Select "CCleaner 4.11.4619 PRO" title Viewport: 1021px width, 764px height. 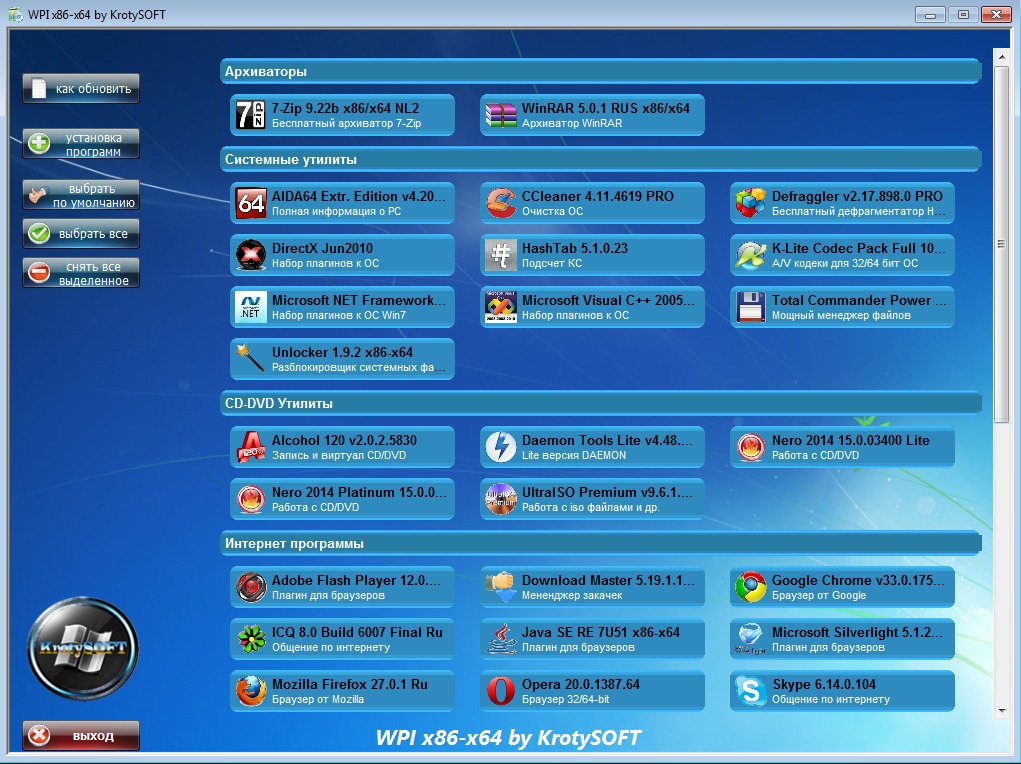click(x=598, y=196)
